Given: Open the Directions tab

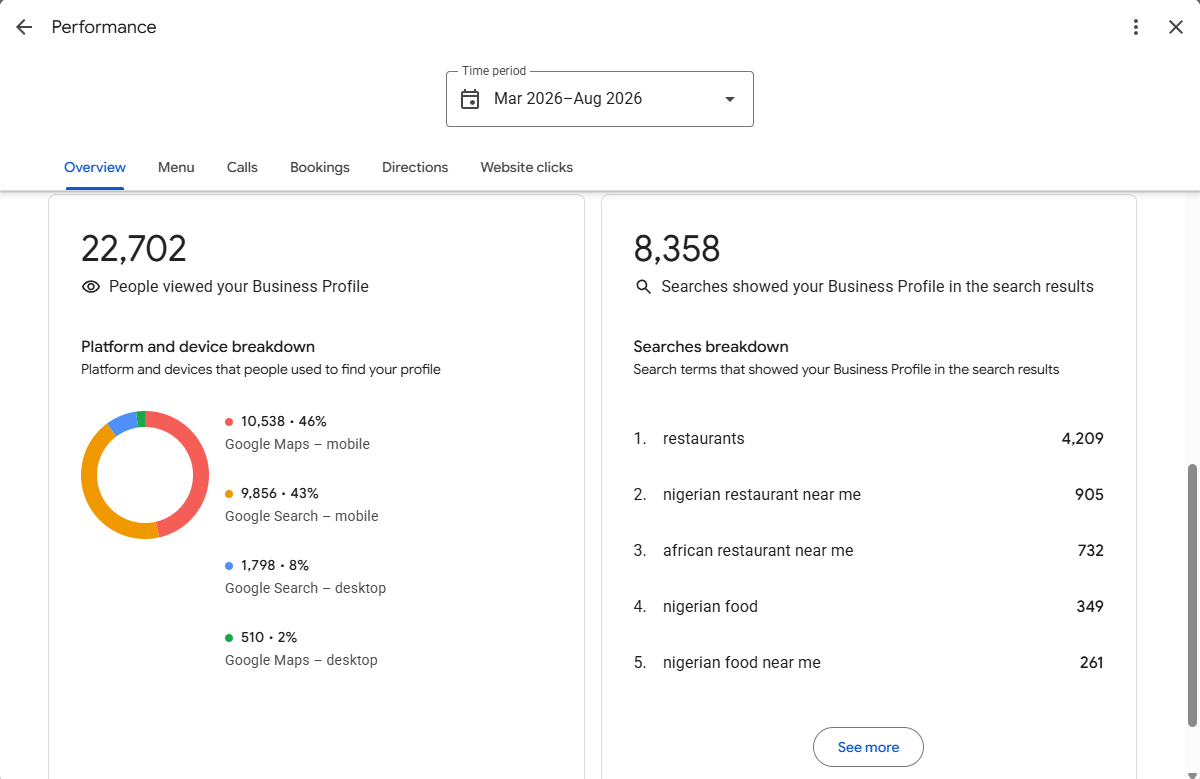Looking at the screenshot, I should click(x=415, y=167).
